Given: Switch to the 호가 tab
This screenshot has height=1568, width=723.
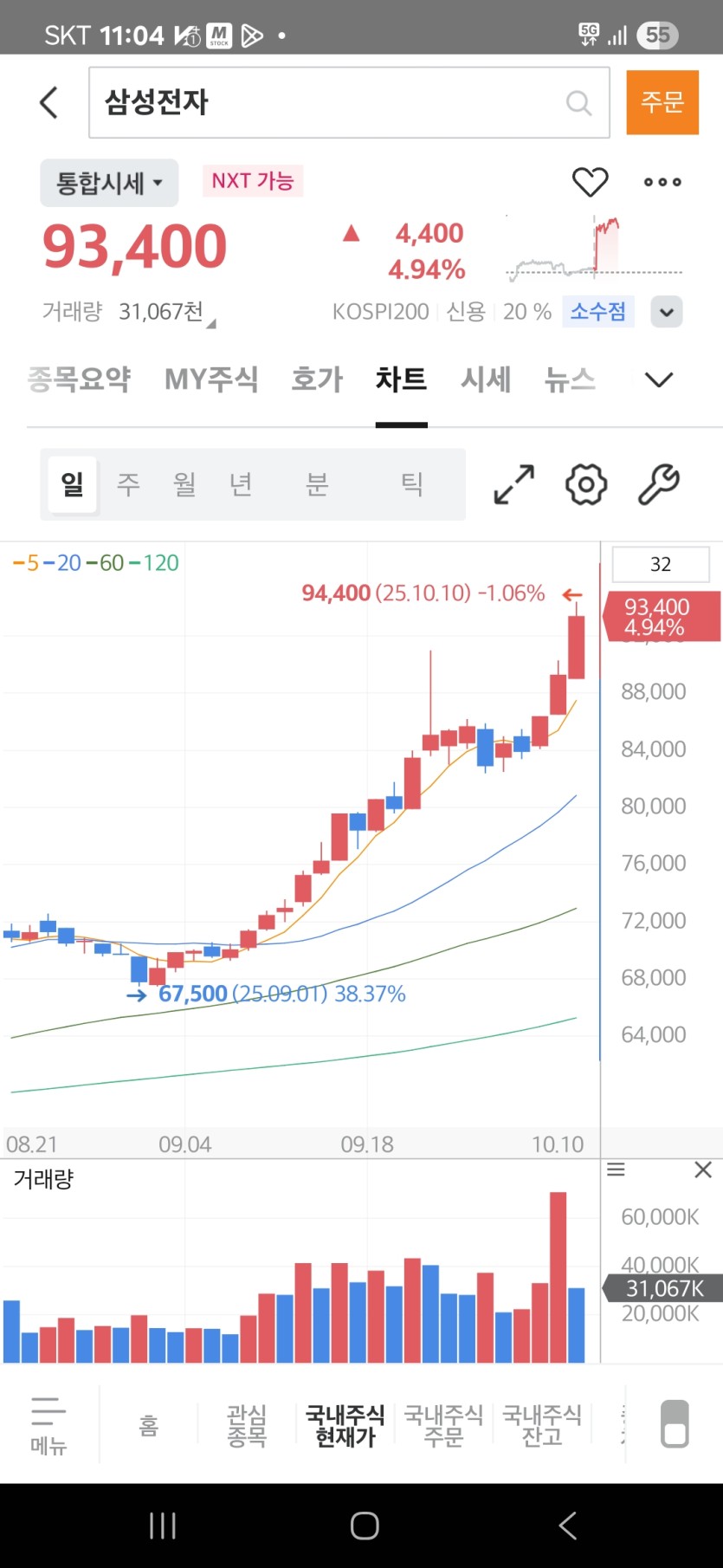Looking at the screenshot, I should click(x=317, y=379).
